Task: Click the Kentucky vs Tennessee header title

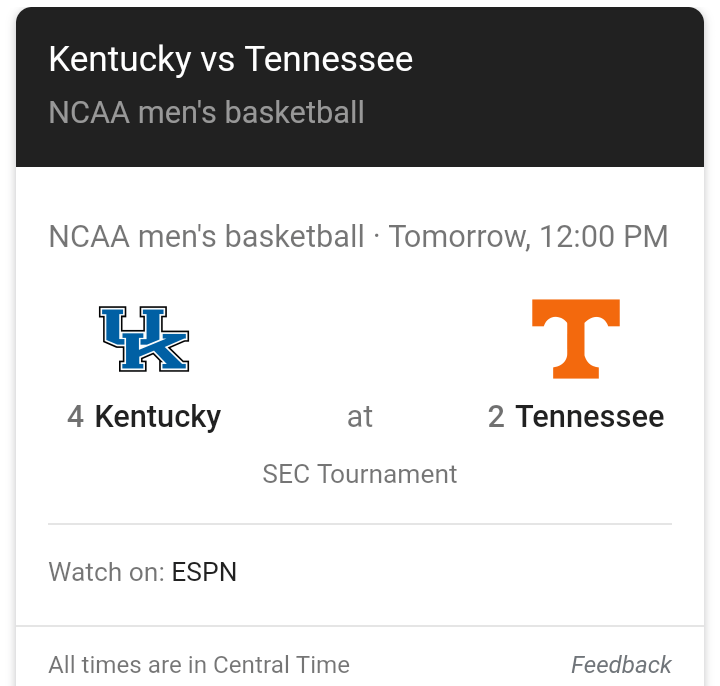Action: 230,59
